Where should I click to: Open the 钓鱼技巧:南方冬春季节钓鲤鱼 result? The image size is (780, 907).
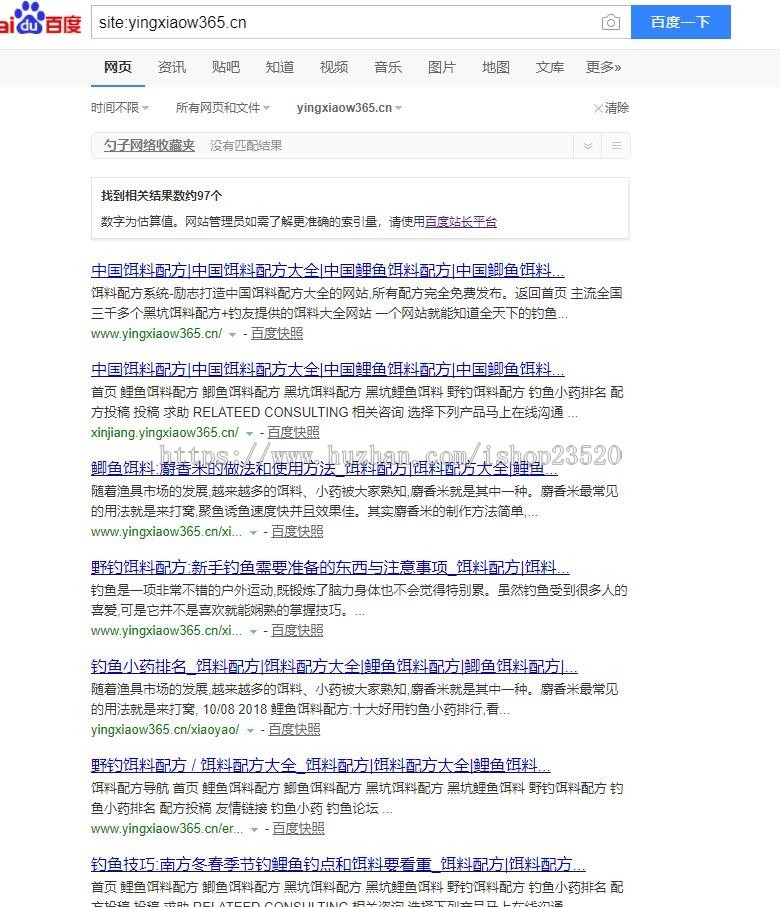click(x=338, y=864)
